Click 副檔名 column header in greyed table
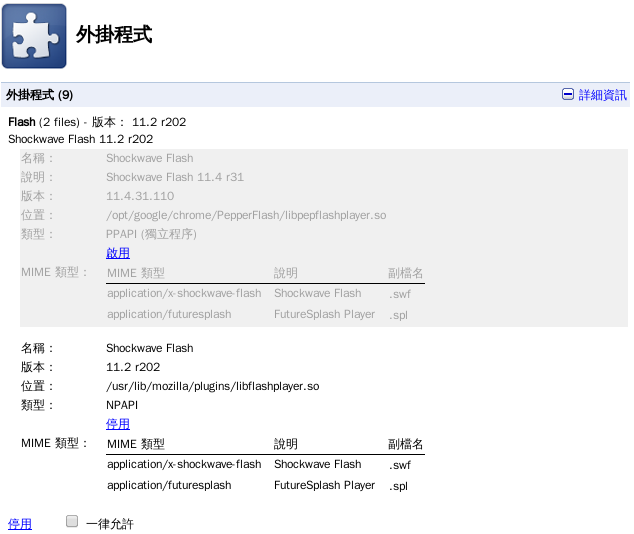Image resolution: width=634 pixels, height=534 pixels. 406,273
